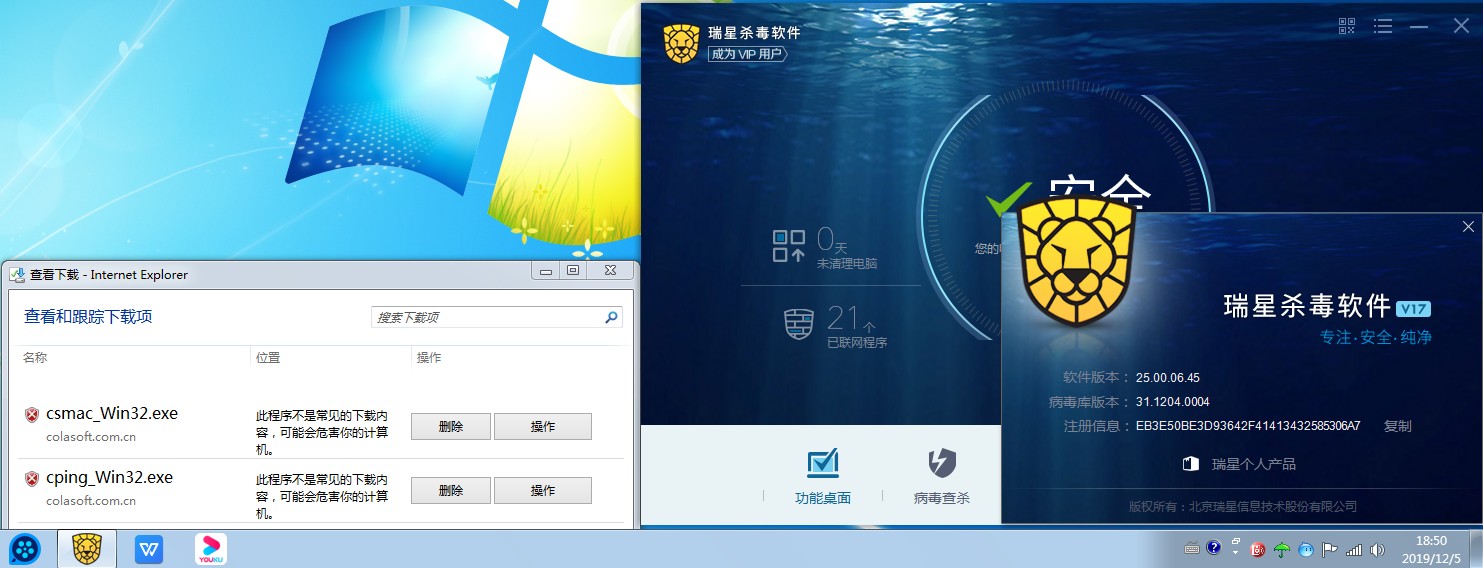1483x568 pixels.
Task: Click the 未清理电脑 cleanup grid icon
Action: click(x=789, y=246)
